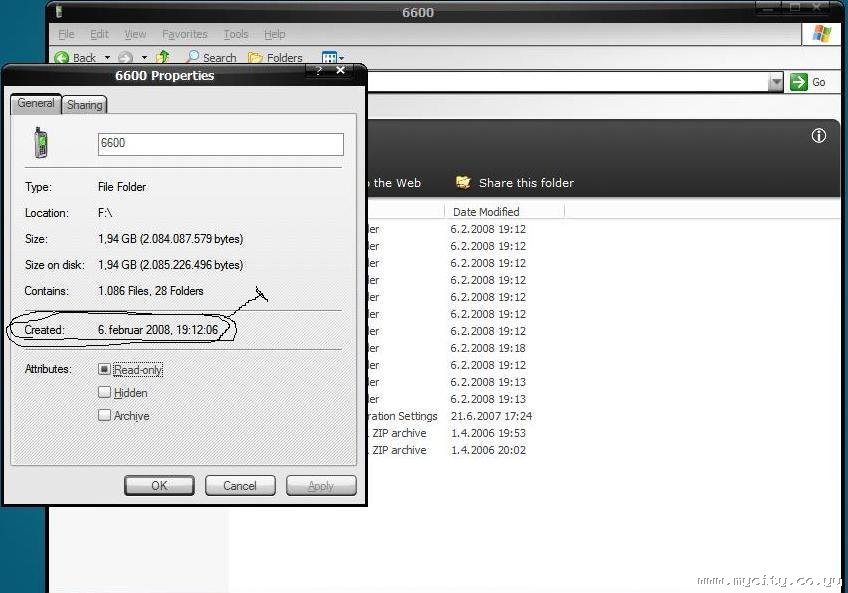
Task: Enable the Hidden attribute checkbox
Action: (x=104, y=392)
